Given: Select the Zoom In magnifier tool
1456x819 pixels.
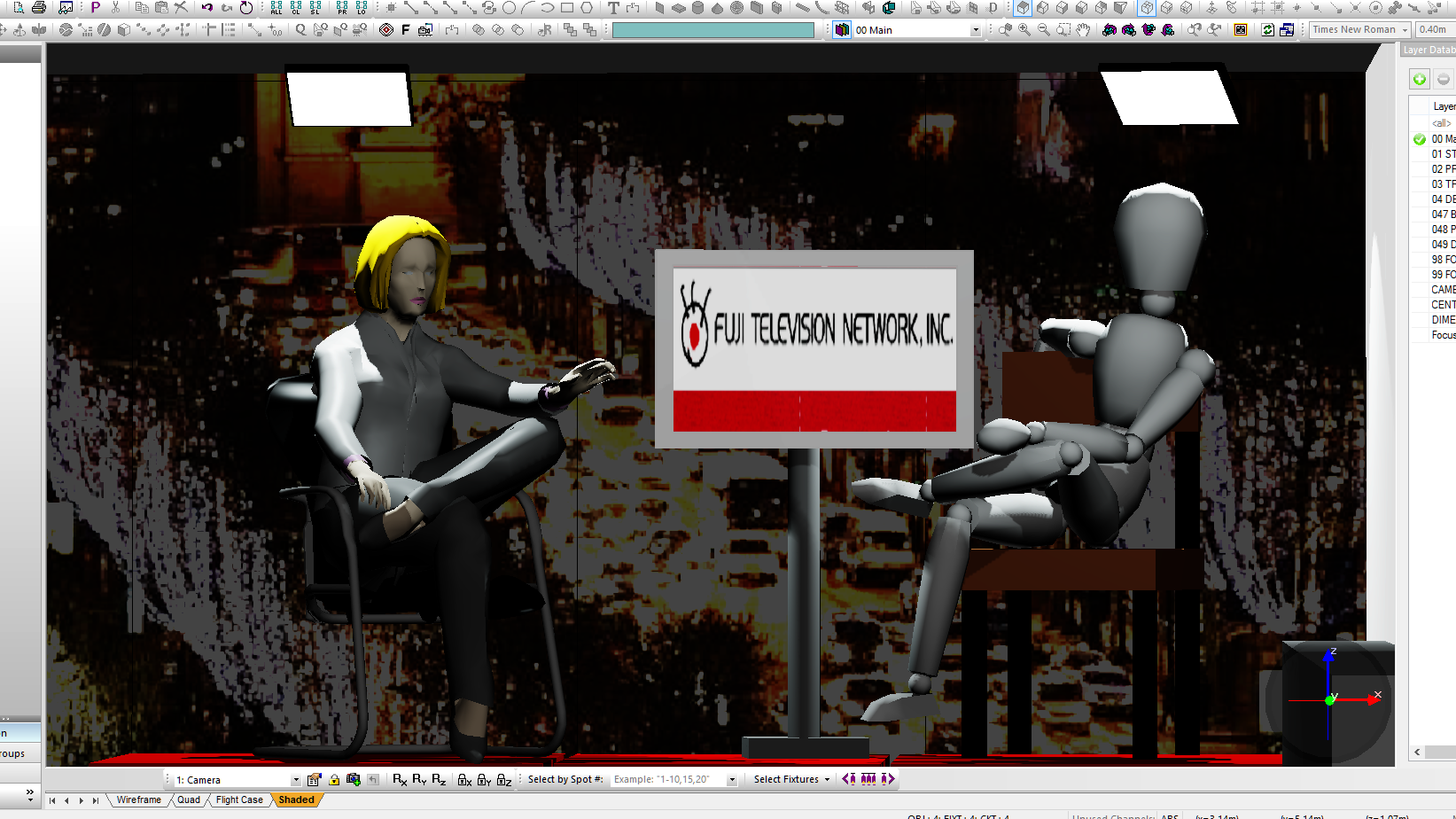Looking at the screenshot, I should pos(1024,30).
